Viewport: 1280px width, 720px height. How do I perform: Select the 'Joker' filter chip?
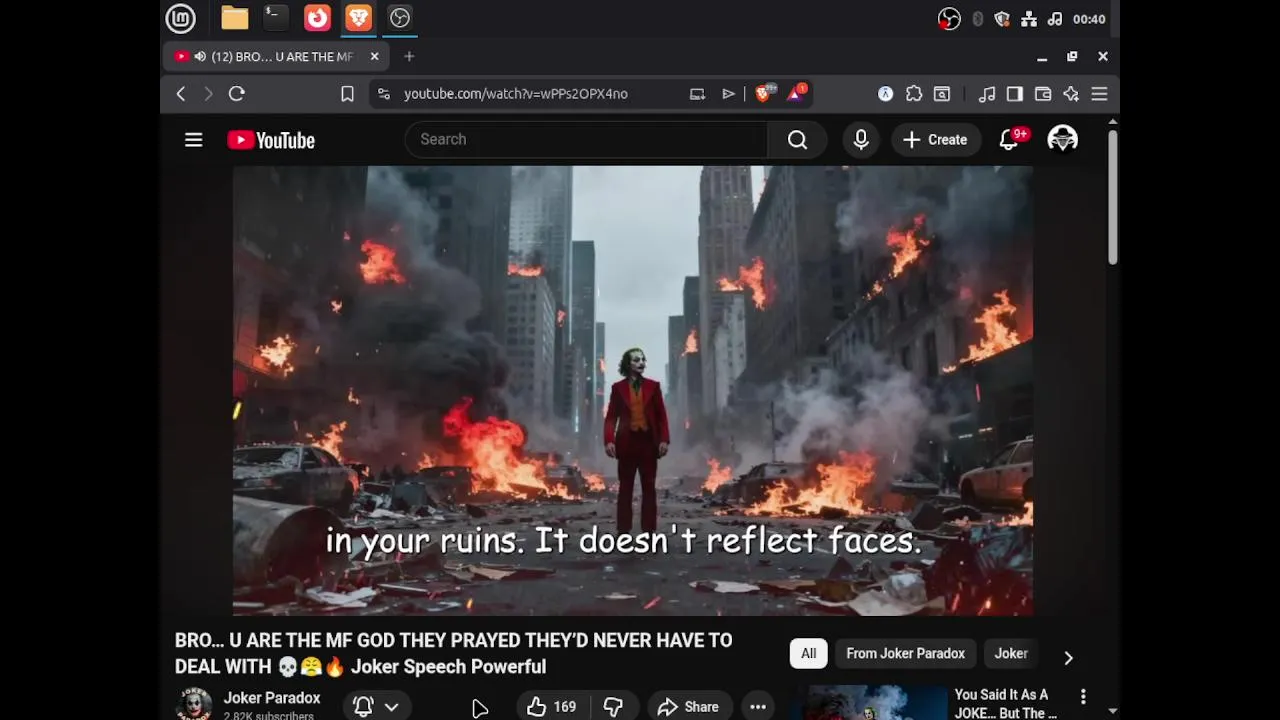click(x=1011, y=654)
